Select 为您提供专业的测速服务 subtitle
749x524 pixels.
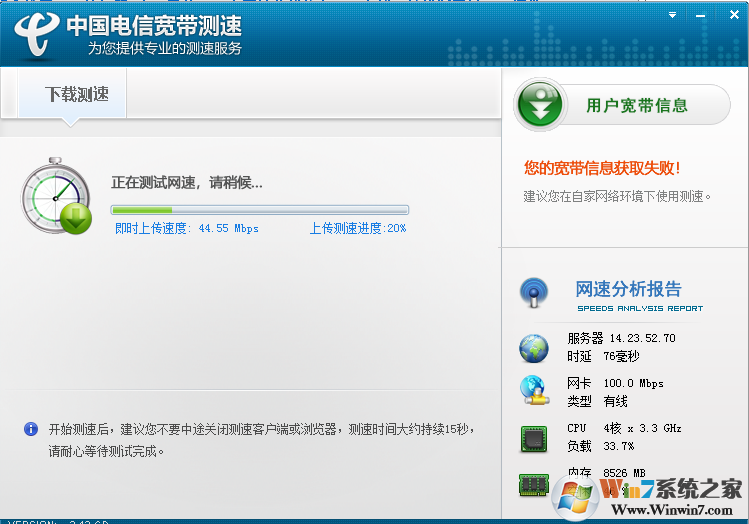pyautogui.click(x=165, y=48)
